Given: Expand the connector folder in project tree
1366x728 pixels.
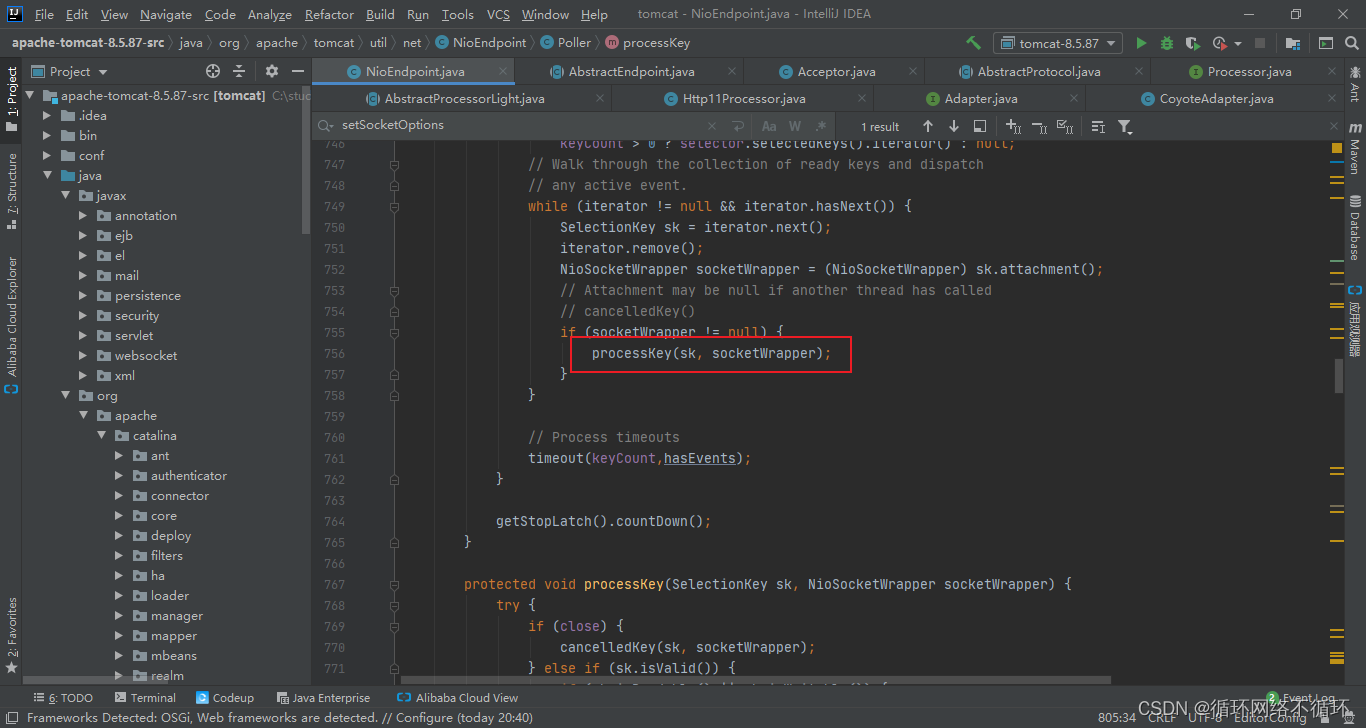Looking at the screenshot, I should tap(119, 495).
